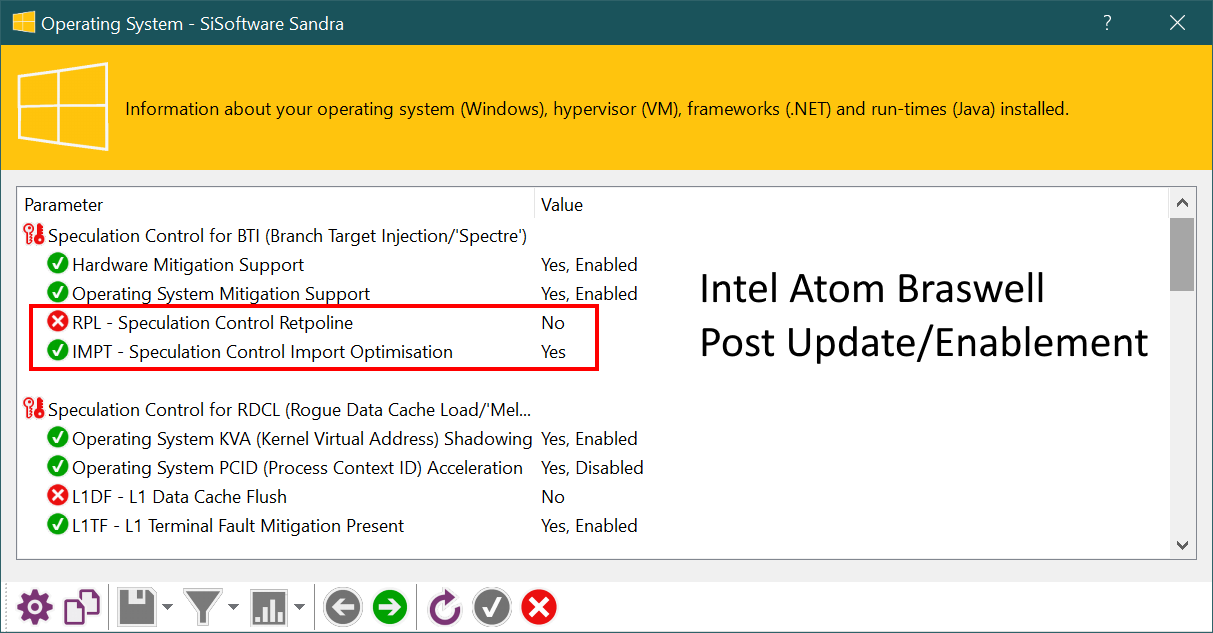Go forward with the green arrow
The width and height of the screenshot is (1213, 633).
tap(390, 607)
